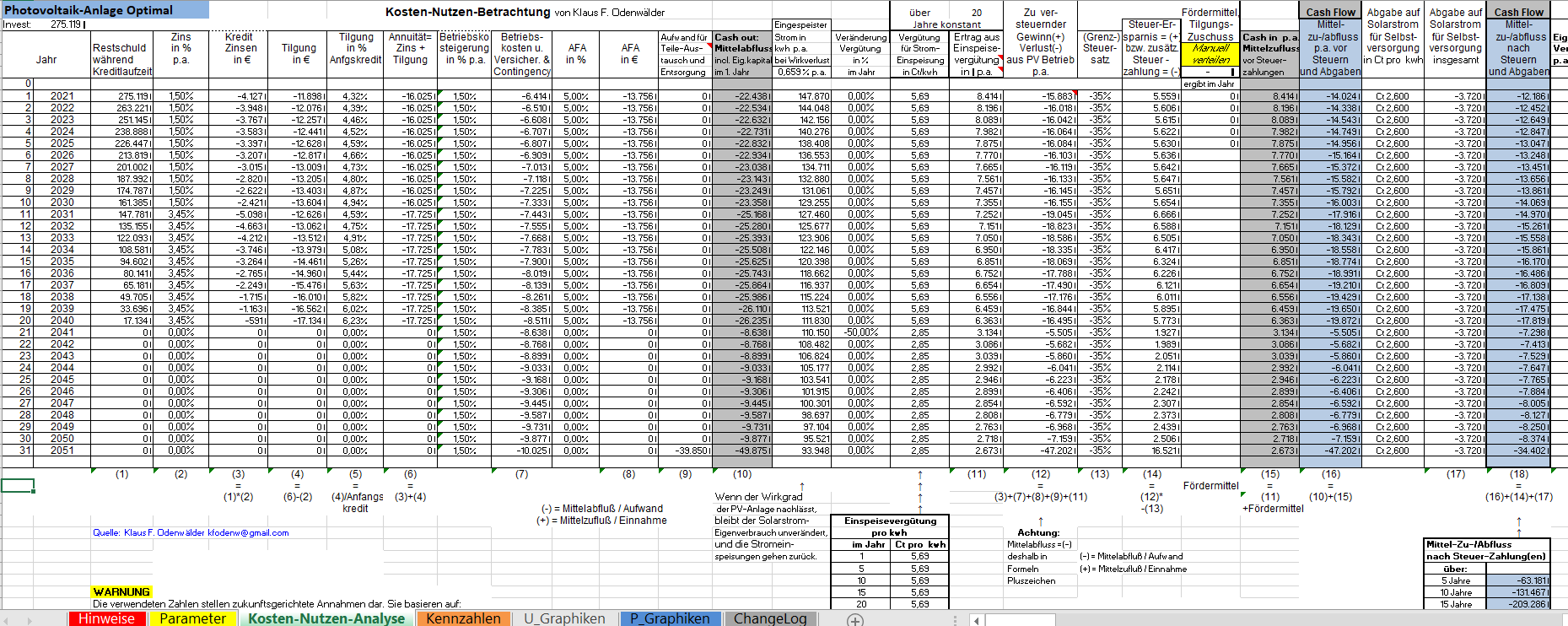Open the Hinweise sheet tab
This screenshot has height=626, width=1568.
tap(106, 618)
